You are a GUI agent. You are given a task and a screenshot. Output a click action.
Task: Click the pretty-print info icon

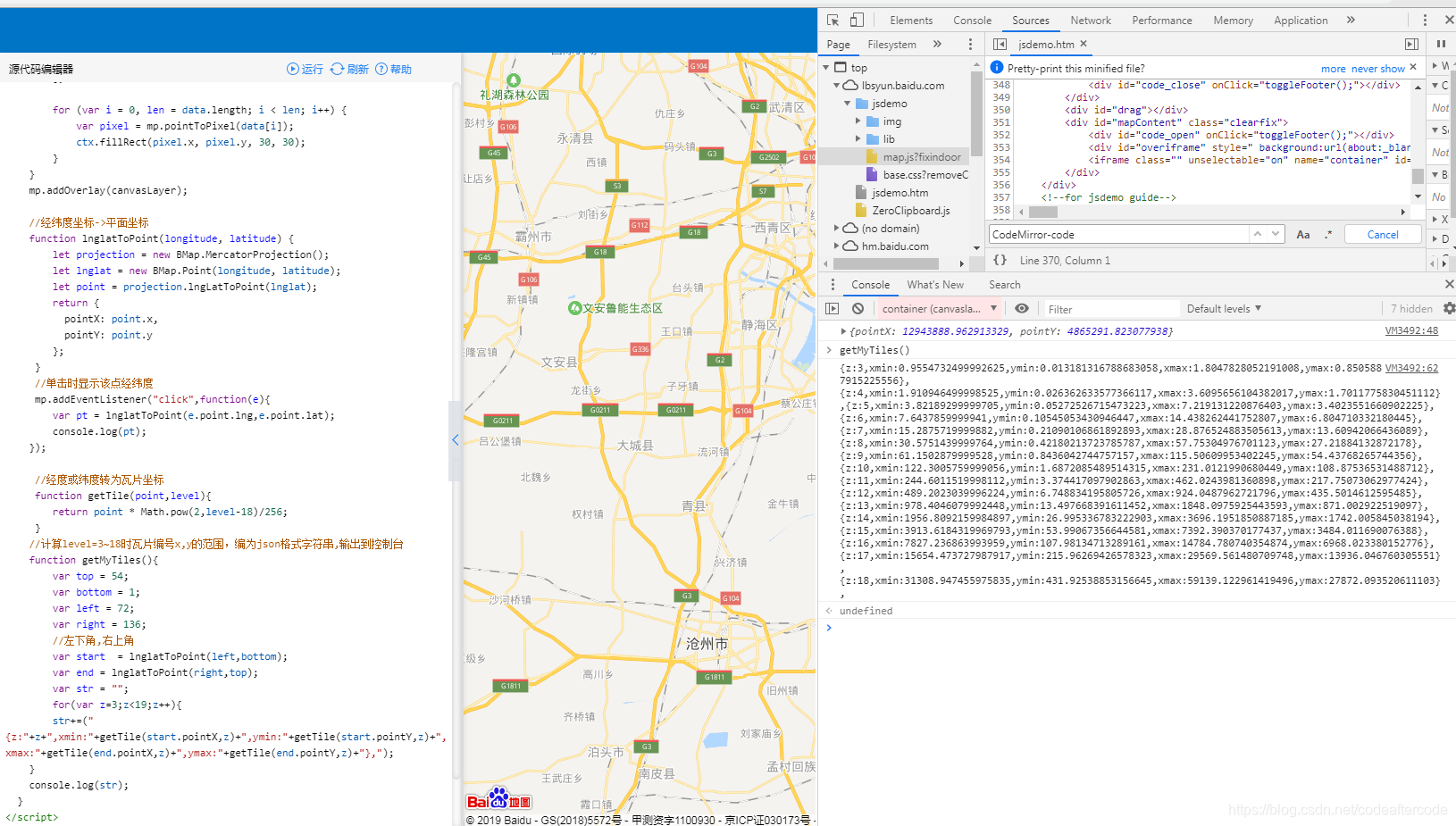[997, 67]
